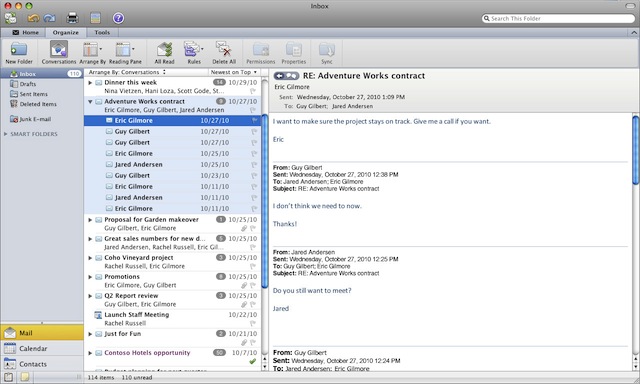Click the reading pane navigation arrows button
The height and width of the screenshot is (384, 640).
click(x=286, y=75)
